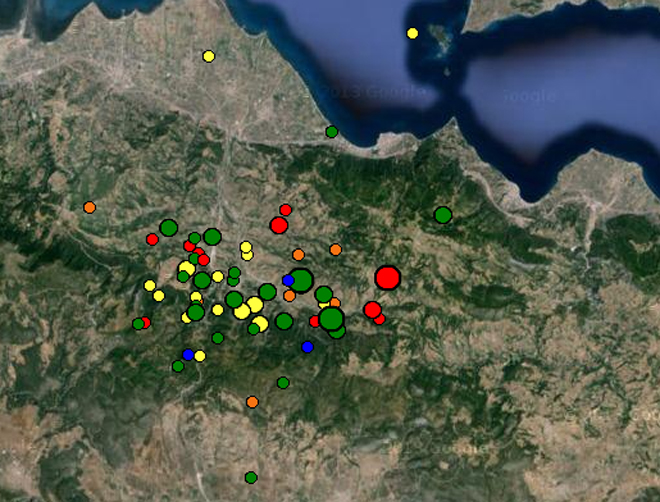Viewport: 660px width, 502px height.
Task: Click the blue marker beside the largest green circle pair
Action: (307, 346)
